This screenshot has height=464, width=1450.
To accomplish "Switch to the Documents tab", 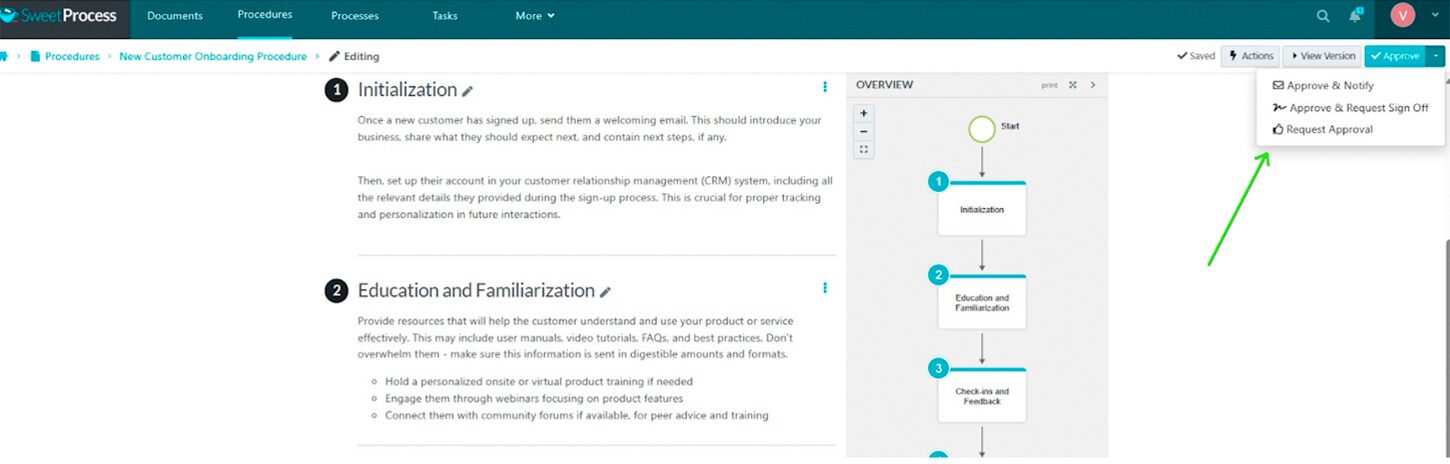I will click(174, 16).
